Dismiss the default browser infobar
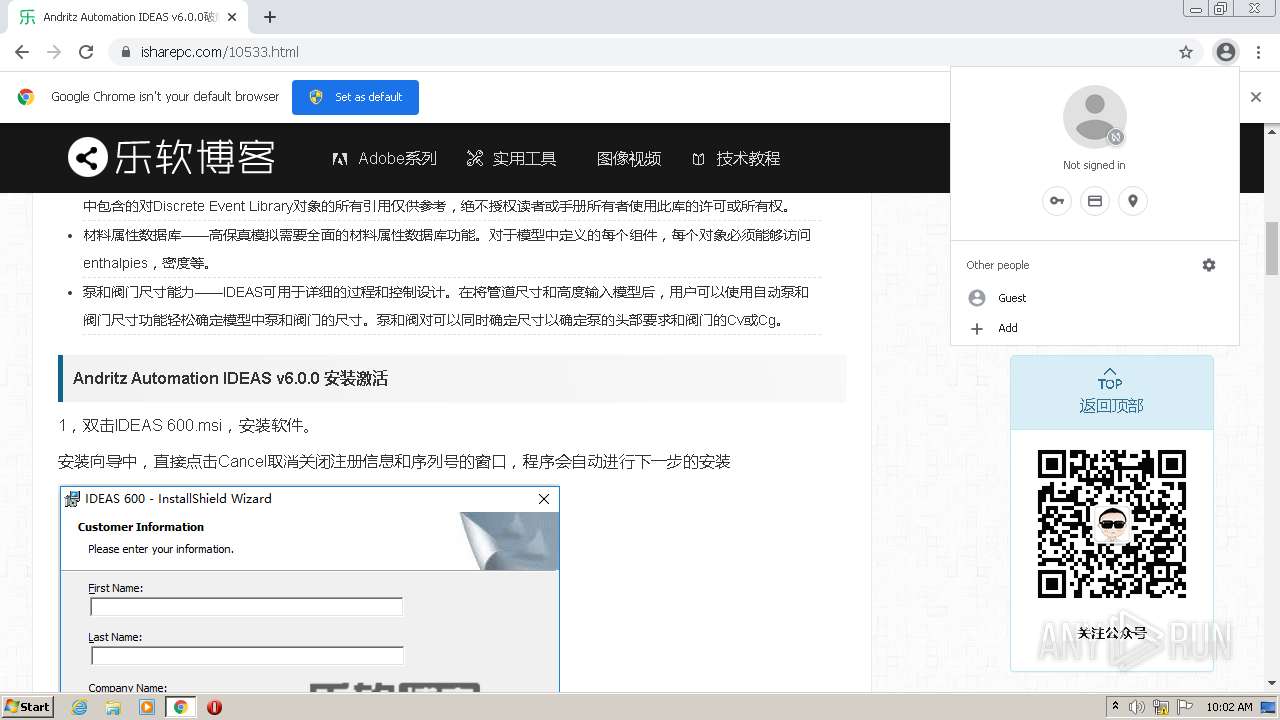Screen dimensions: 1280x720 click(x=1256, y=97)
